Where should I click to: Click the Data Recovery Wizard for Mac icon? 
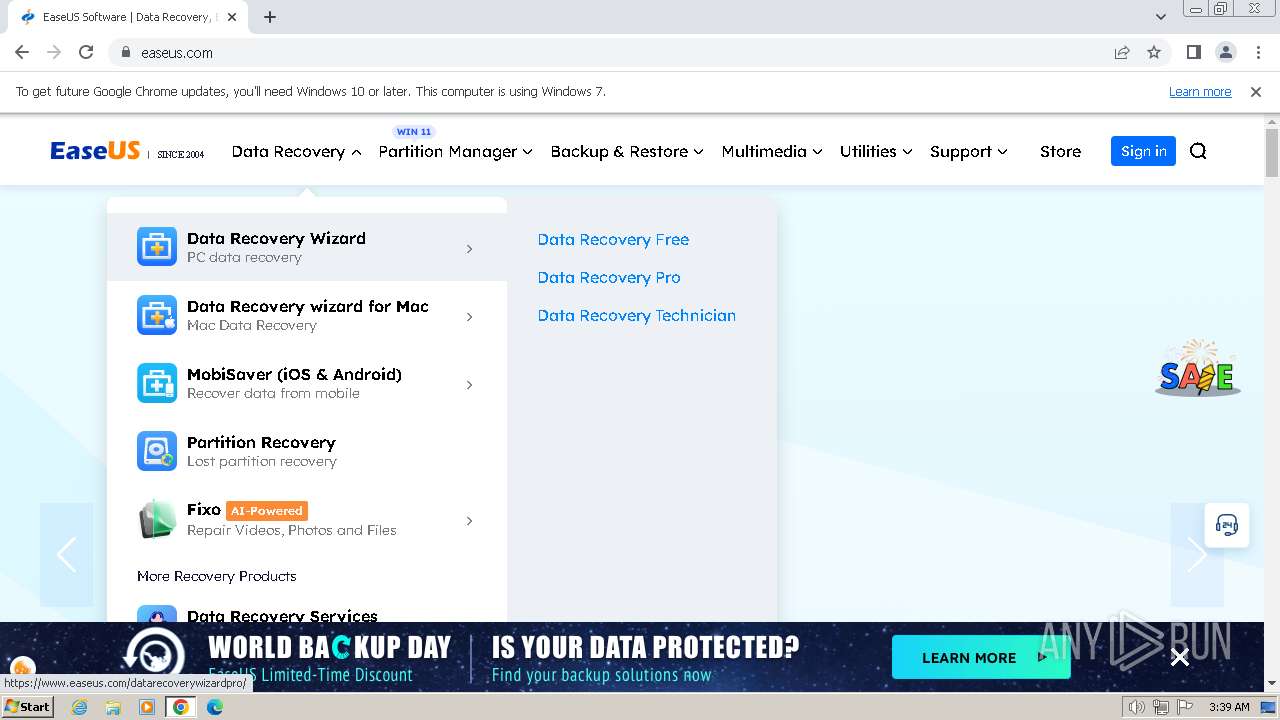tap(157, 315)
